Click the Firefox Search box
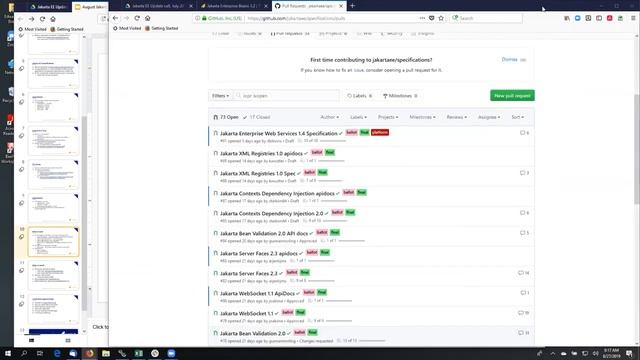This screenshot has width=640, height=360. point(486,18)
